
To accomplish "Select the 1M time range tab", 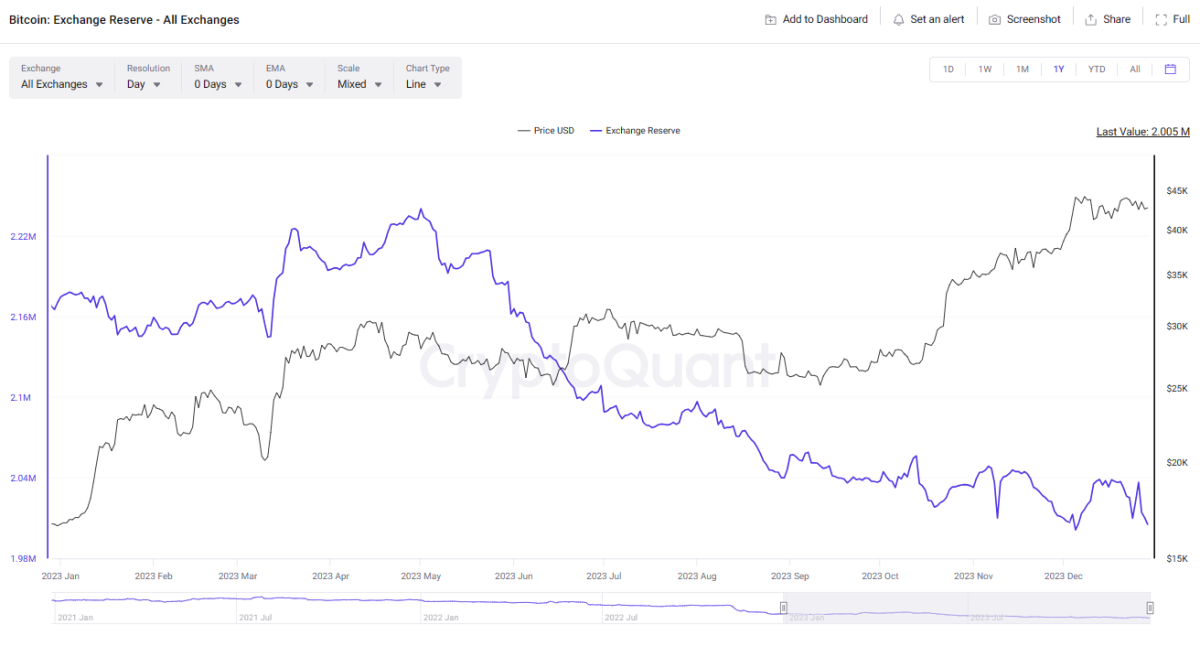I will click(1022, 69).
